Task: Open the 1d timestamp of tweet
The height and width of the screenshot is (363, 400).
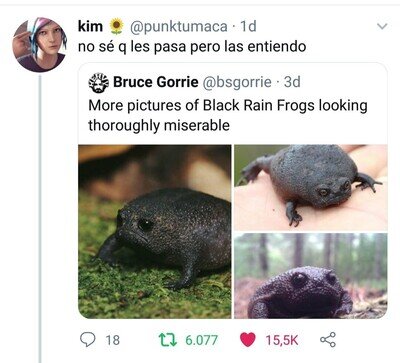Action: 248,26
